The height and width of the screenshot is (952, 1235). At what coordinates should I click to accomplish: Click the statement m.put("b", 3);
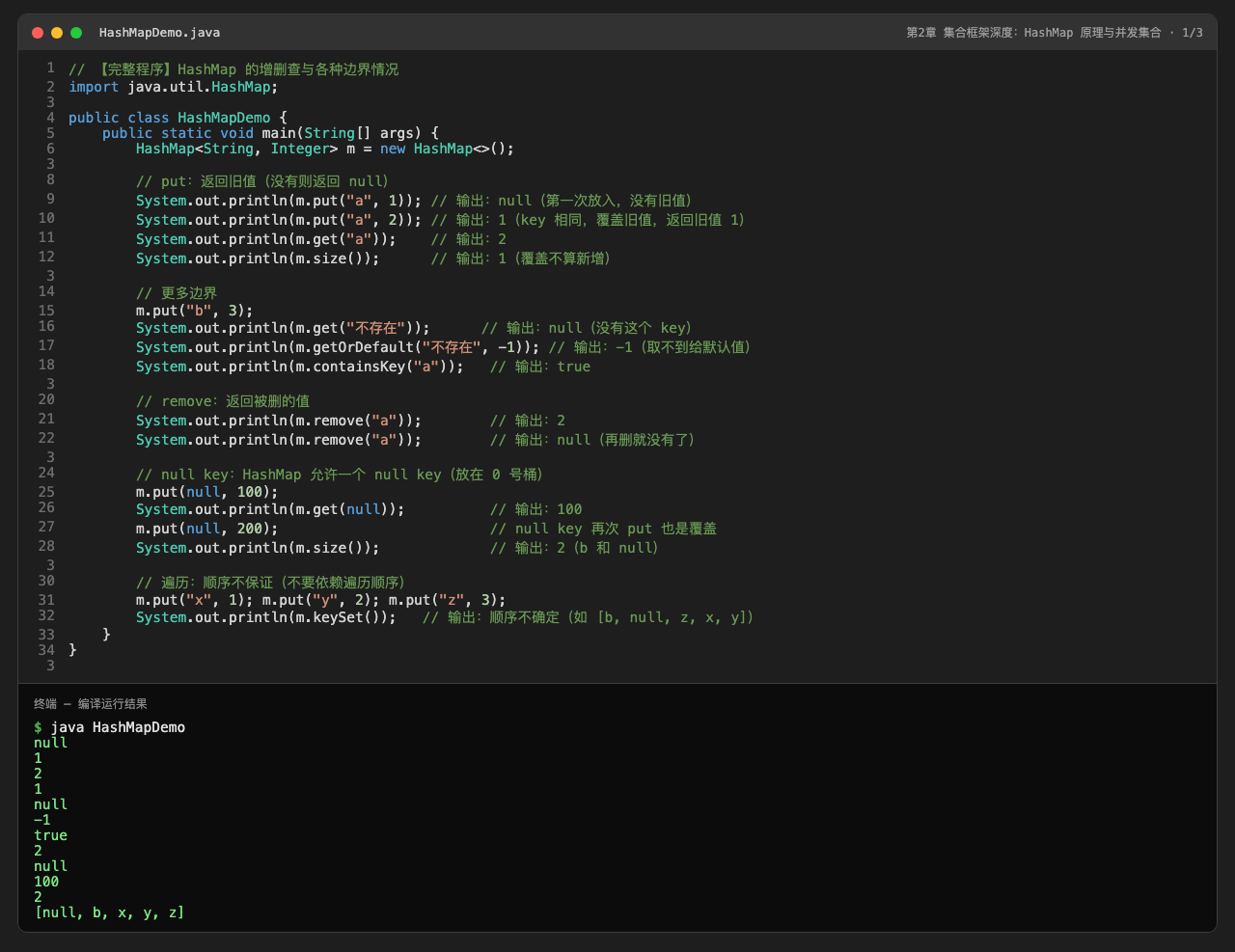pyautogui.click(x=194, y=311)
